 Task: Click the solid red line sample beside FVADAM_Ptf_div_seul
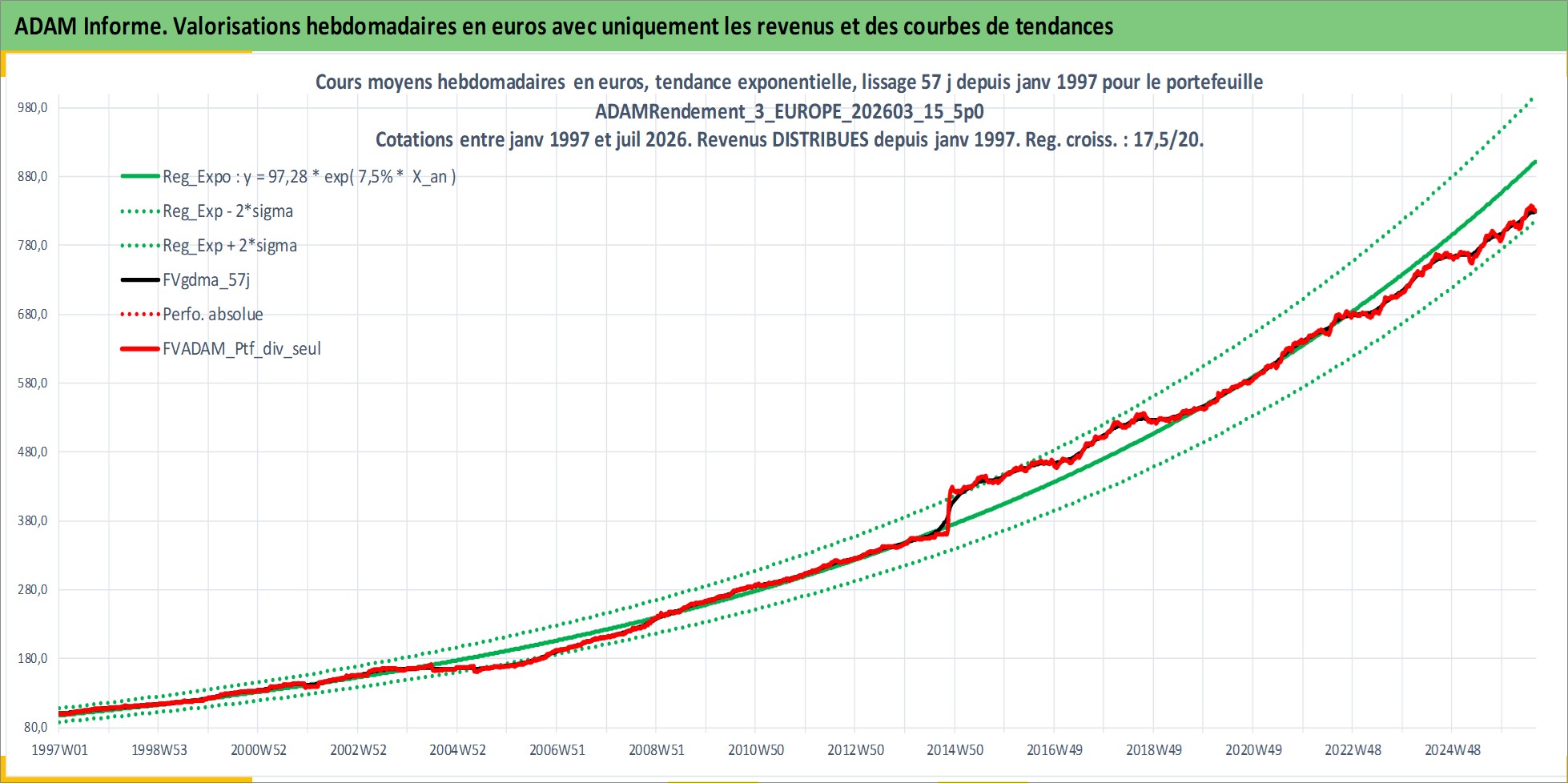140,349
